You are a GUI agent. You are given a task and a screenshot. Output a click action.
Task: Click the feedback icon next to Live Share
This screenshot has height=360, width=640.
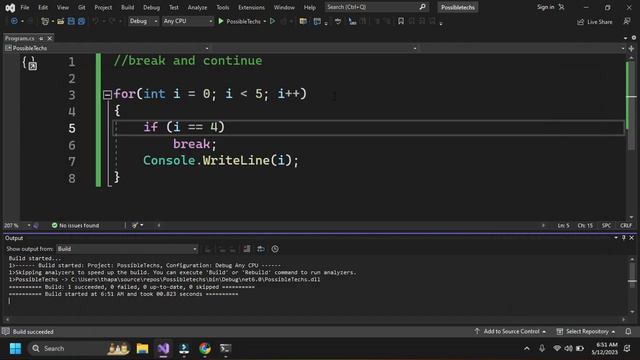coord(627,21)
